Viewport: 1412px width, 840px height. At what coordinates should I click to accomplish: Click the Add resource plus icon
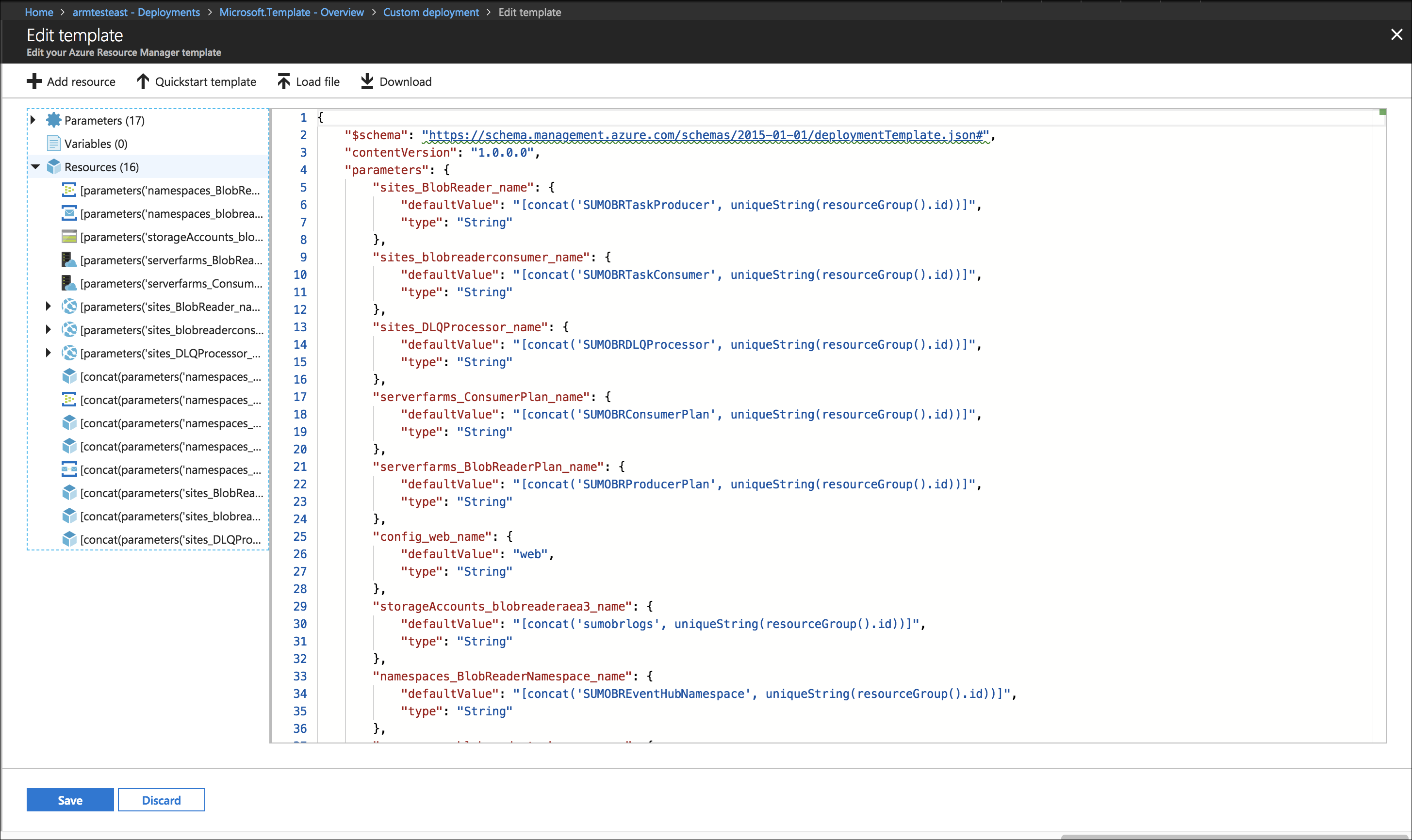tap(34, 81)
